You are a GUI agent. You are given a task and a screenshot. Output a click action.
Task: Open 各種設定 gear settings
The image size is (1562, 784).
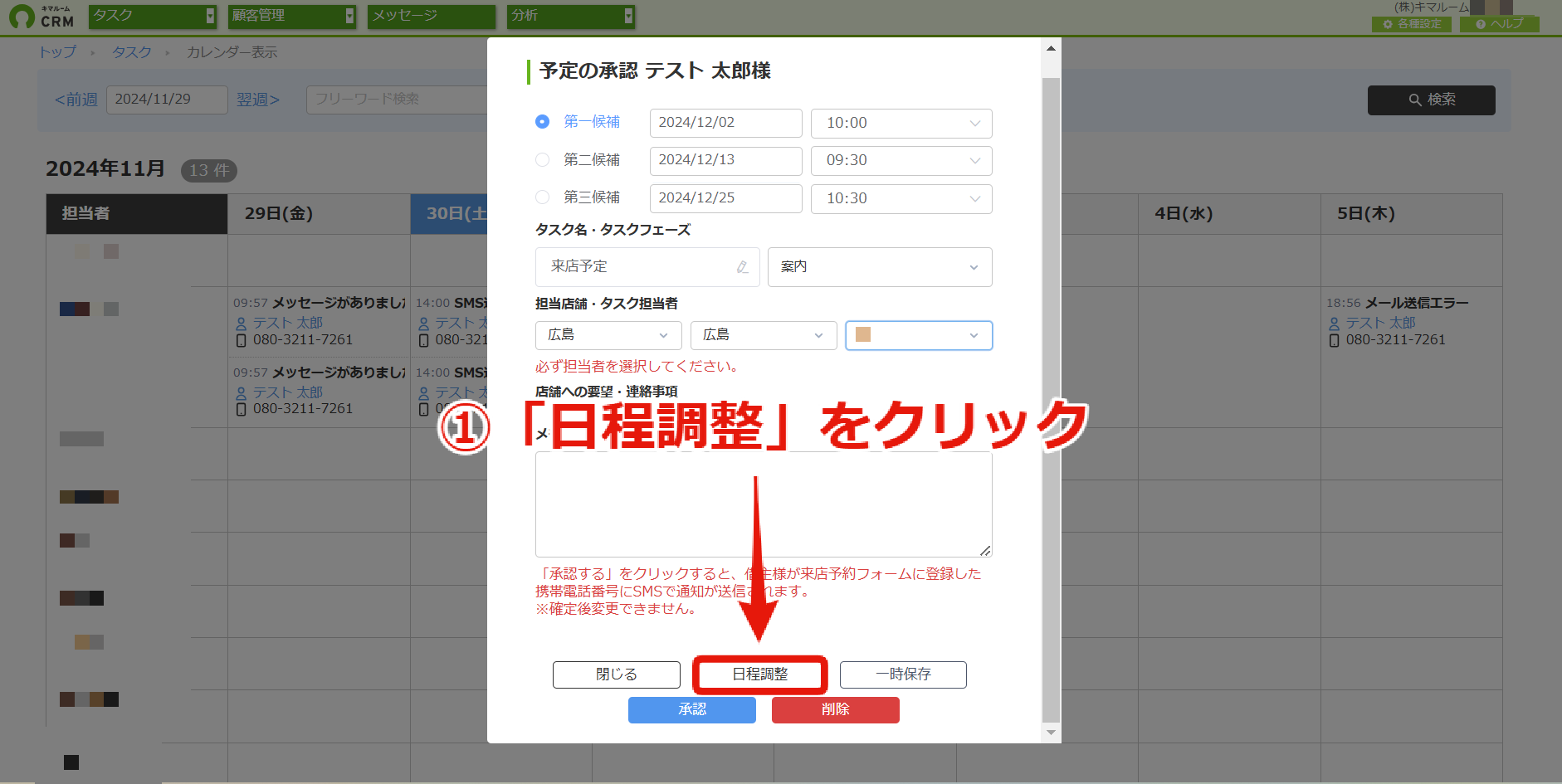click(x=1412, y=24)
